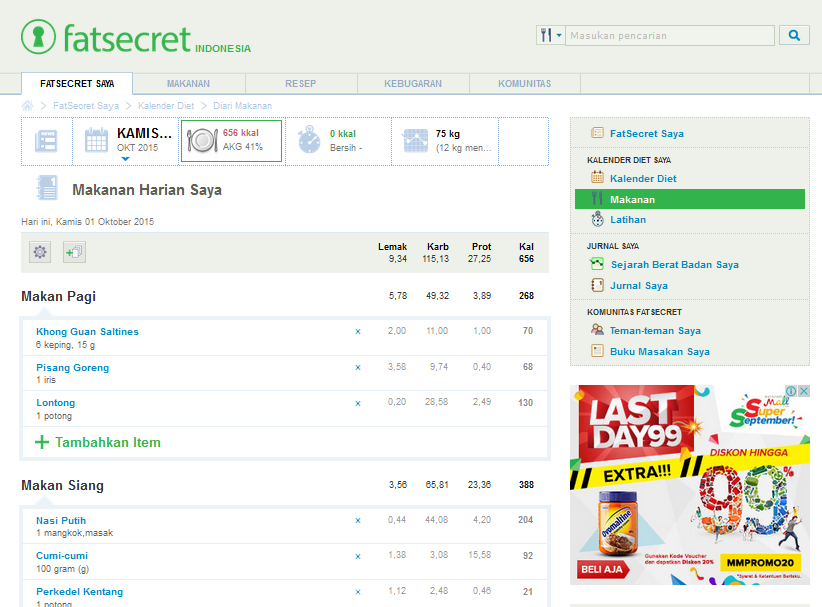The height and width of the screenshot is (607, 822).
Task: Click the FatSecret Saya sidebar icon
Action: tap(597, 133)
